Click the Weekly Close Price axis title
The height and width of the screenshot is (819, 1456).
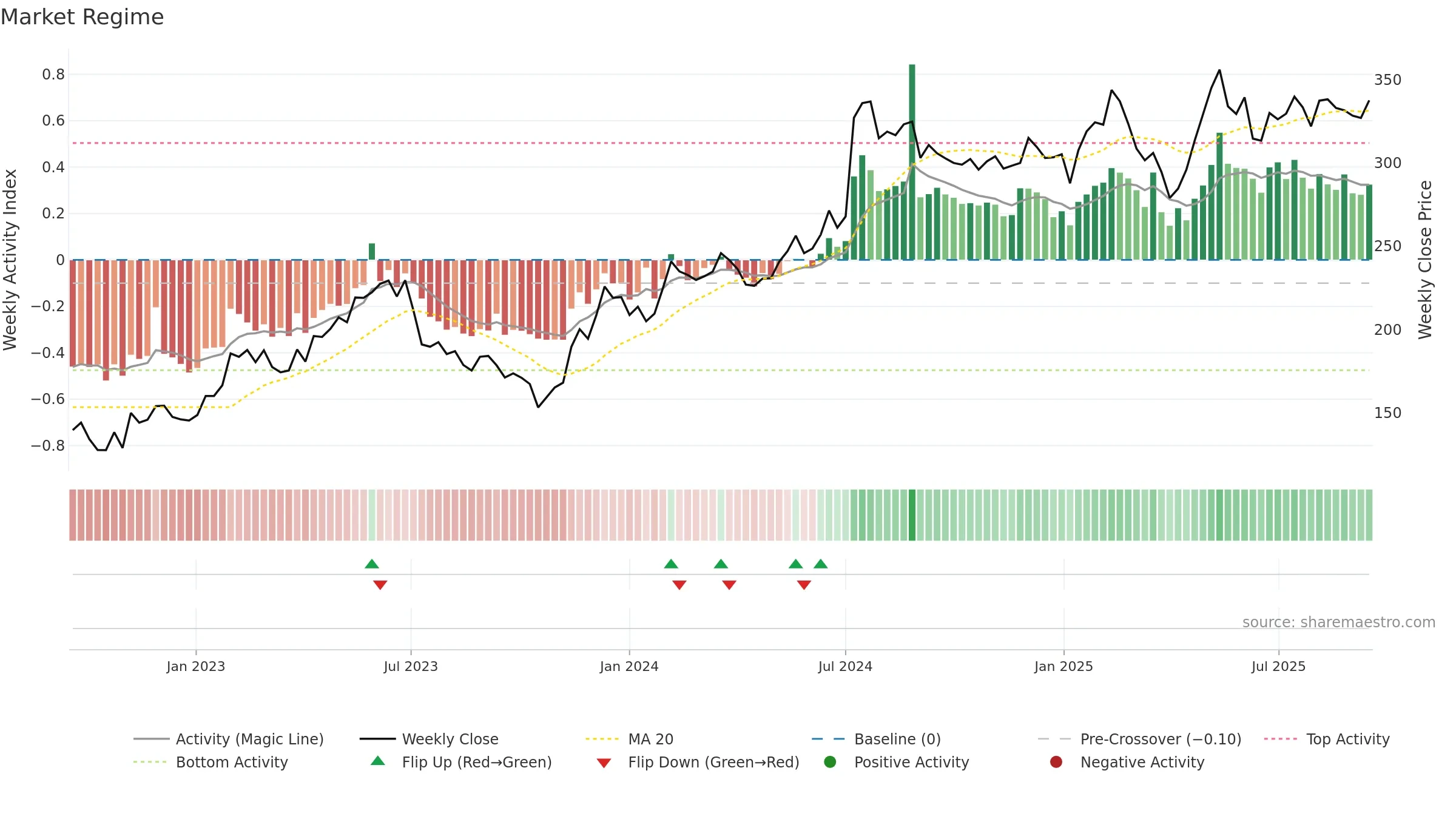tap(1425, 260)
